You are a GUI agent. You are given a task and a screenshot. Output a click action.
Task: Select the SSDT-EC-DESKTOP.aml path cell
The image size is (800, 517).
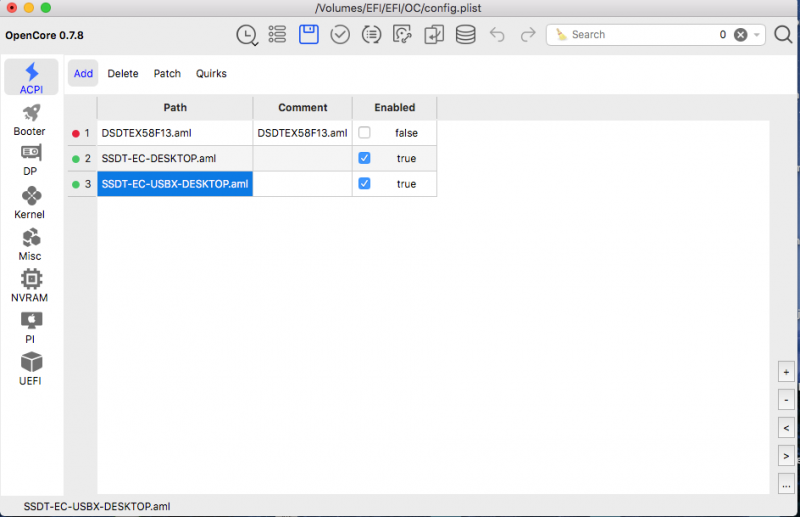tap(175, 158)
